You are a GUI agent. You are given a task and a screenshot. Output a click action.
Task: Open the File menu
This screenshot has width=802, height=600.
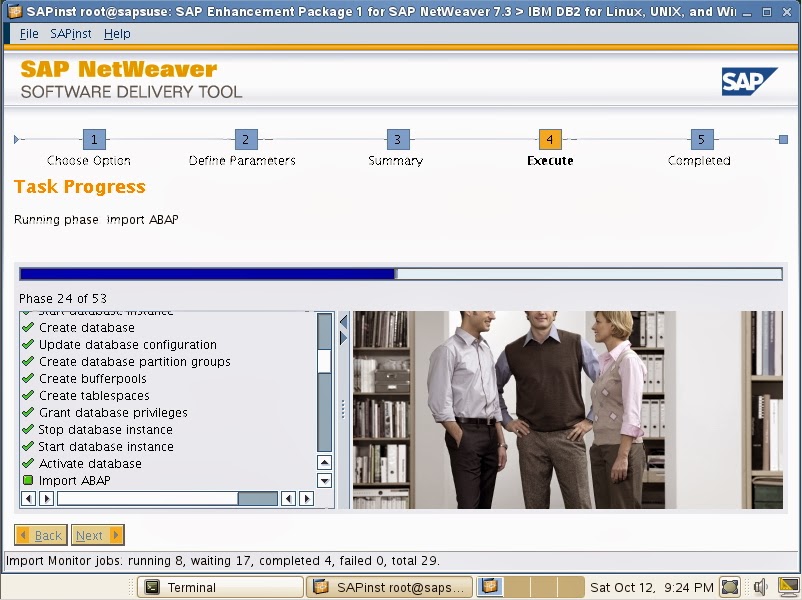coord(28,33)
